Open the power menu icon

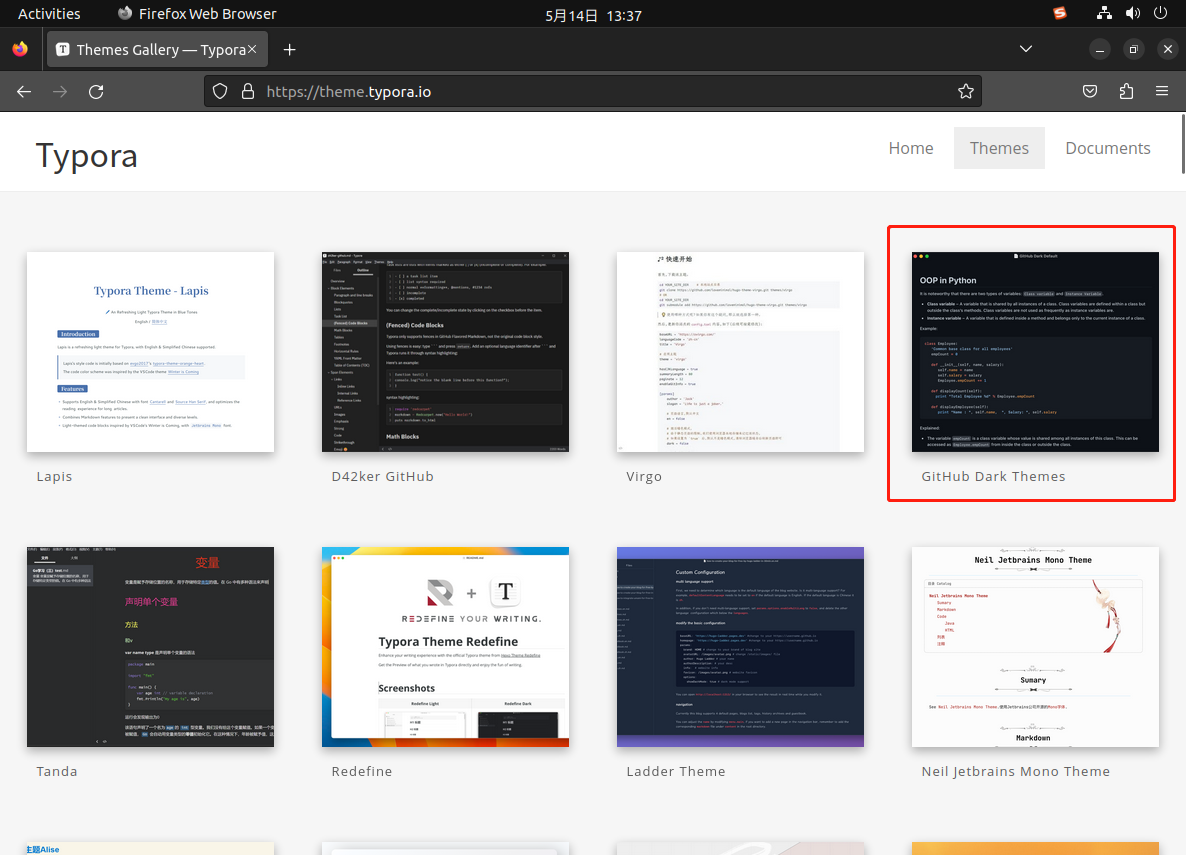(1160, 13)
